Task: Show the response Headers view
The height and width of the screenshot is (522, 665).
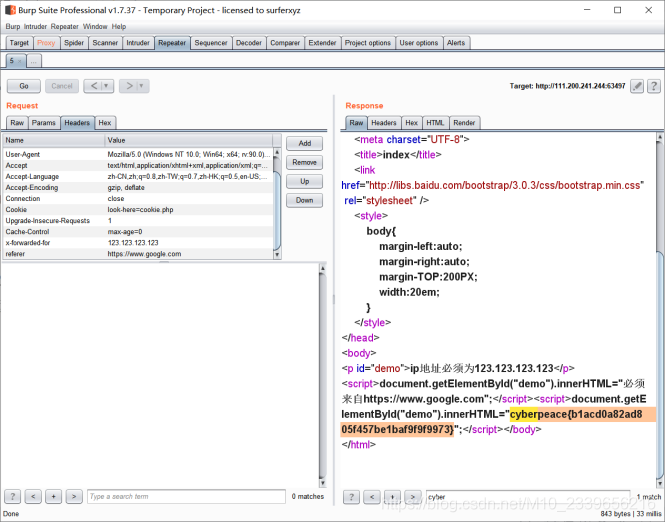Action: tap(383, 123)
